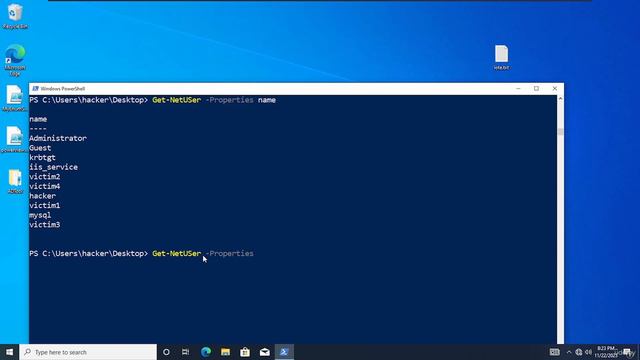The image size is (640, 360).
Task: Open the volume control tray icon
Action: pyautogui.click(x=588, y=352)
